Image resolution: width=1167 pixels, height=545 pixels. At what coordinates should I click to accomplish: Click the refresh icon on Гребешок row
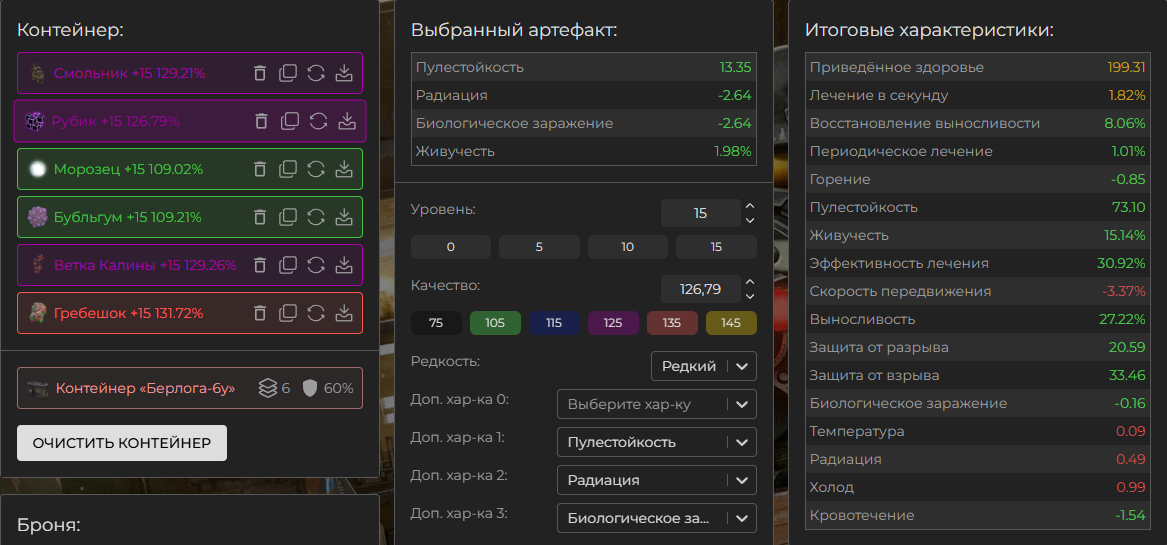316,313
